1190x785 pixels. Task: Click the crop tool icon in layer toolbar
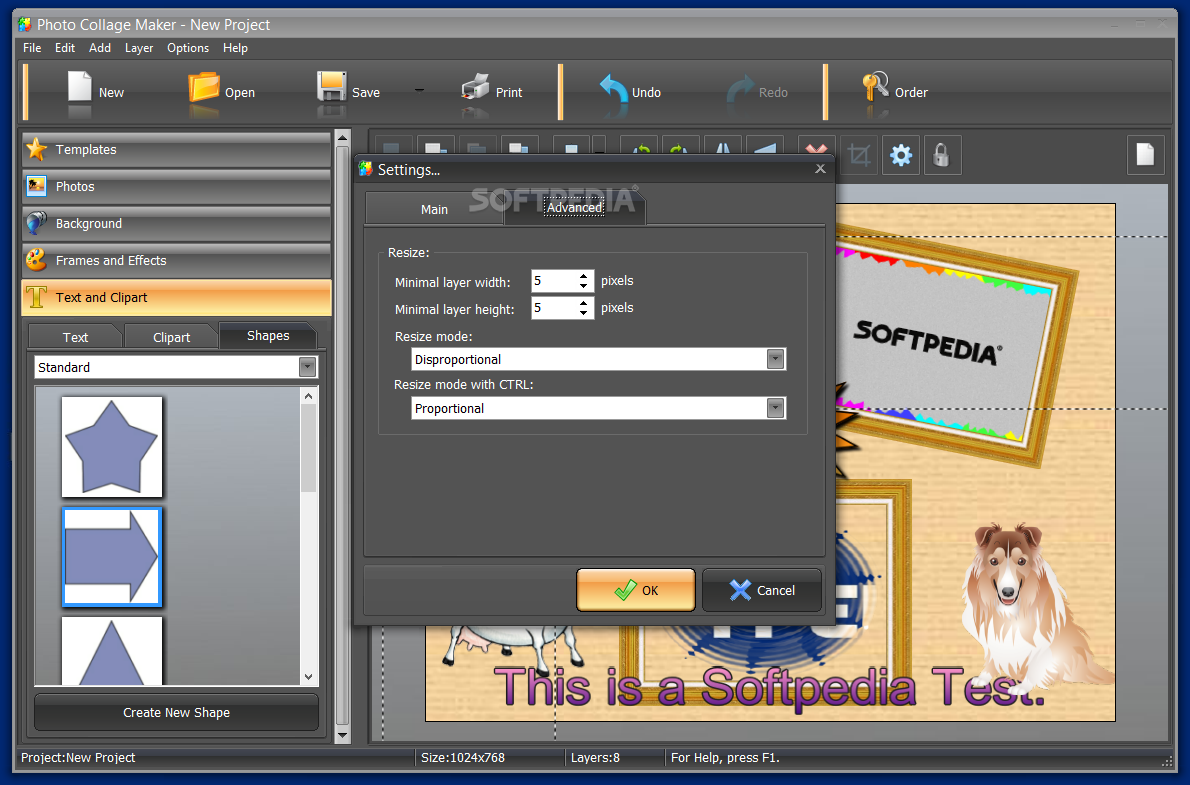click(859, 156)
